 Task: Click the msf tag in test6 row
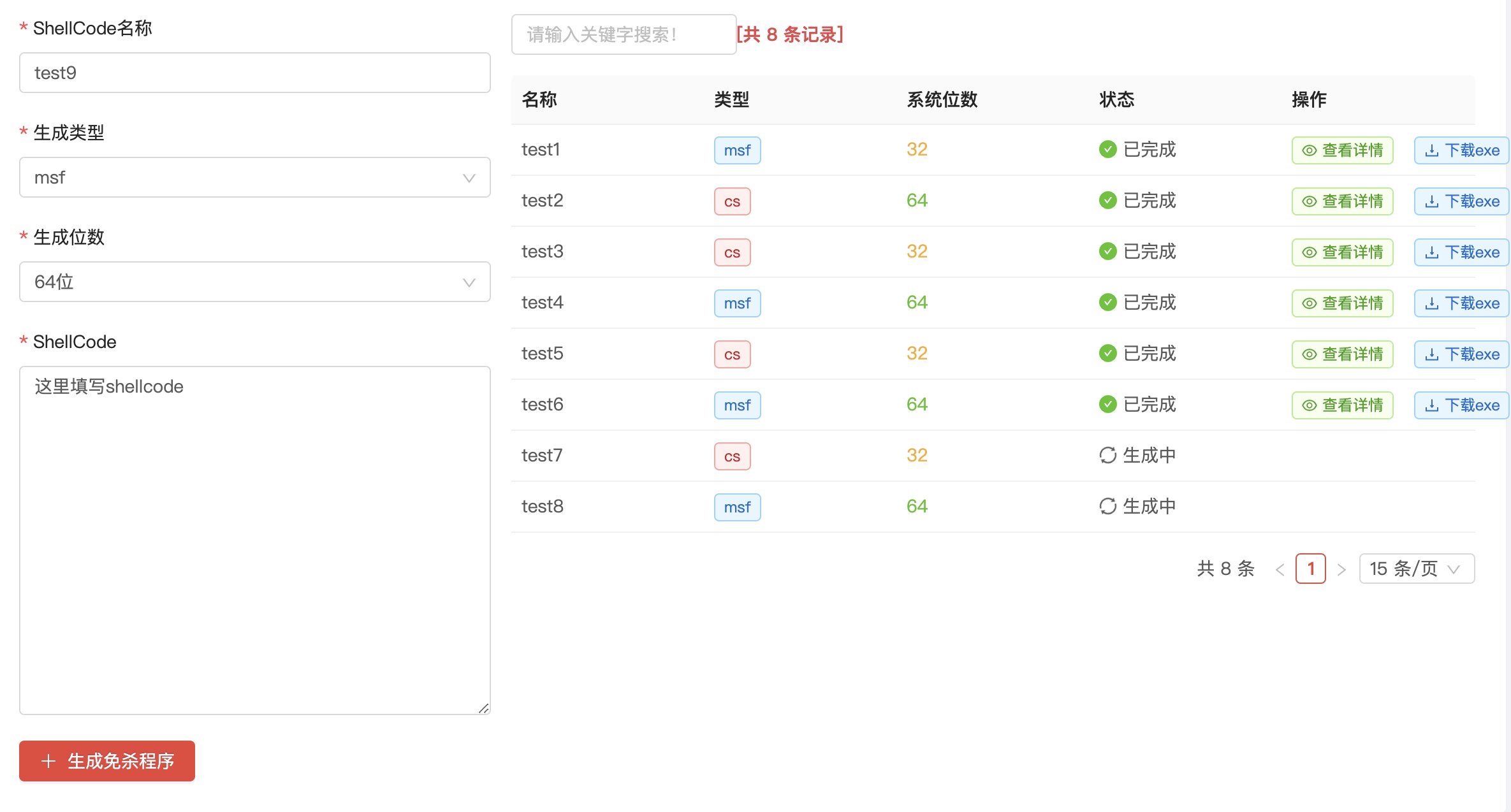(x=737, y=405)
